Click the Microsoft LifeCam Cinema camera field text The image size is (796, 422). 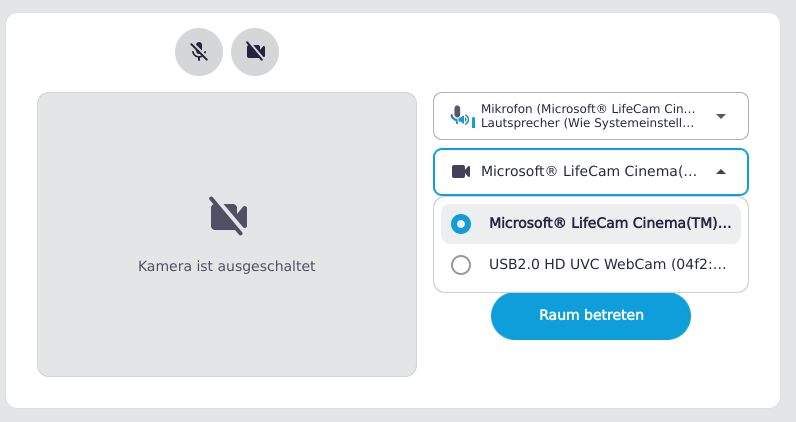pyautogui.click(x=589, y=171)
